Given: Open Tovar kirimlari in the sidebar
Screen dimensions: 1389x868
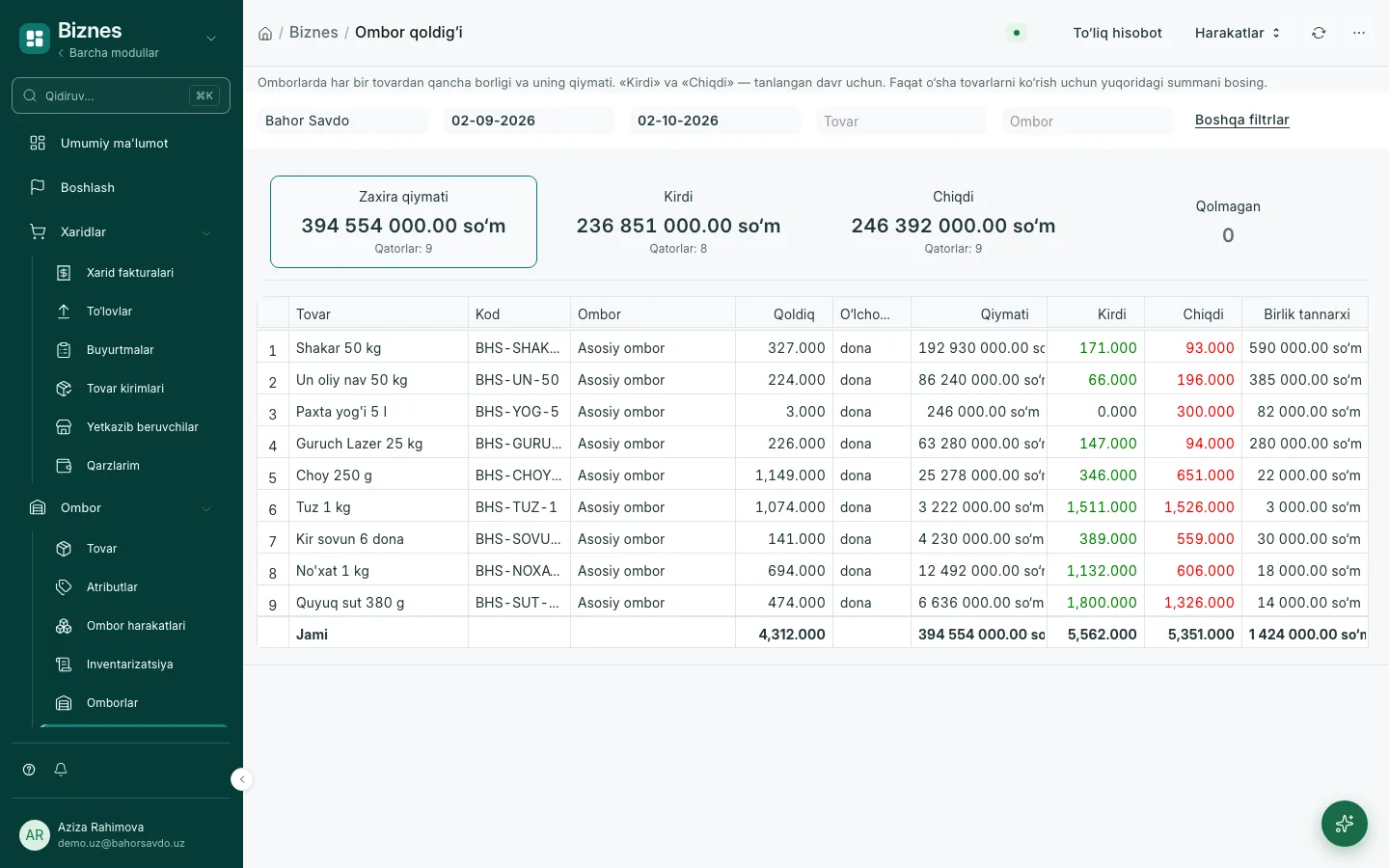Looking at the screenshot, I should point(130,389).
